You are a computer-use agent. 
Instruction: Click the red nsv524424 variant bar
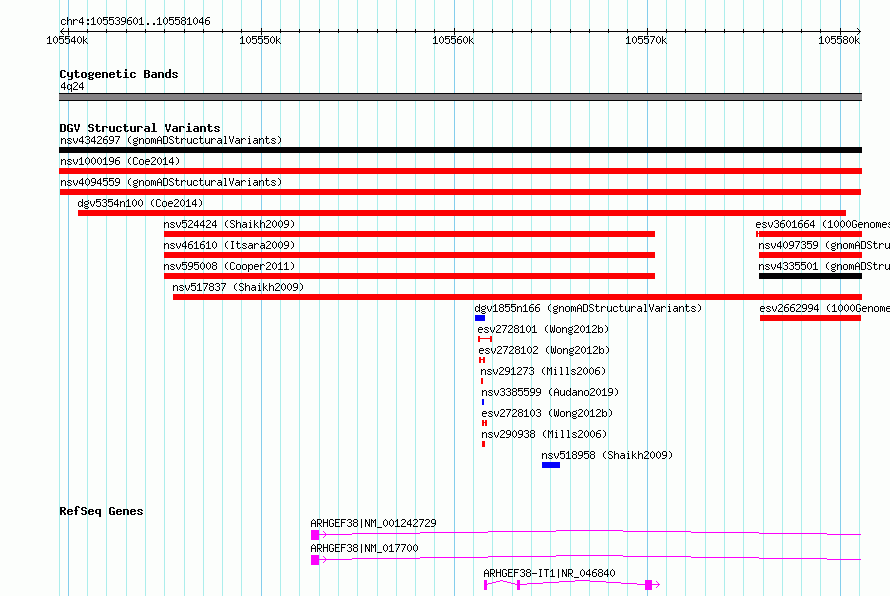(409, 234)
